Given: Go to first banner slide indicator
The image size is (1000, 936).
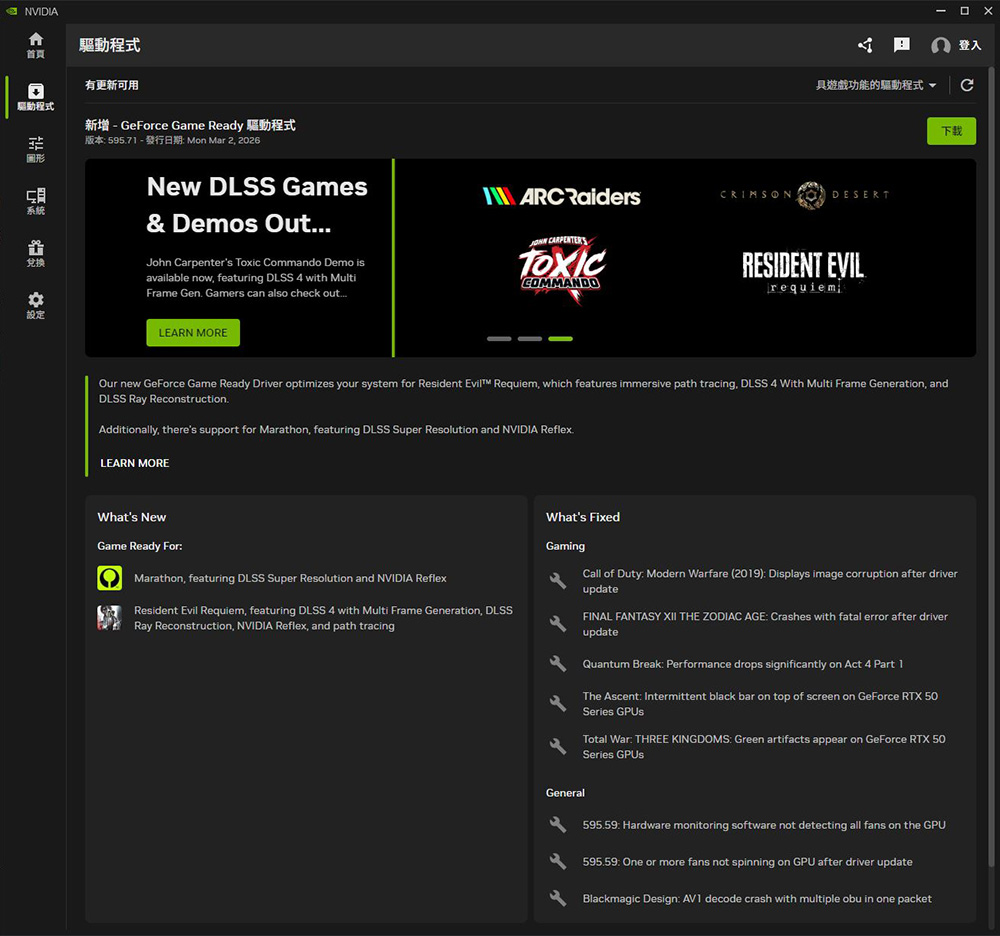Looking at the screenshot, I should pyautogui.click(x=499, y=339).
